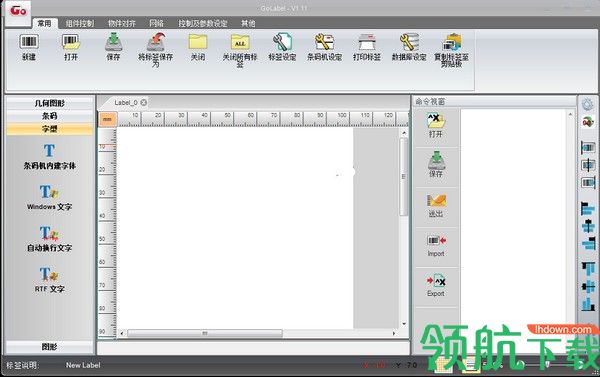The image size is (600, 377).
Task: Click the red-green icon below the gear
Action: [x=588, y=122]
